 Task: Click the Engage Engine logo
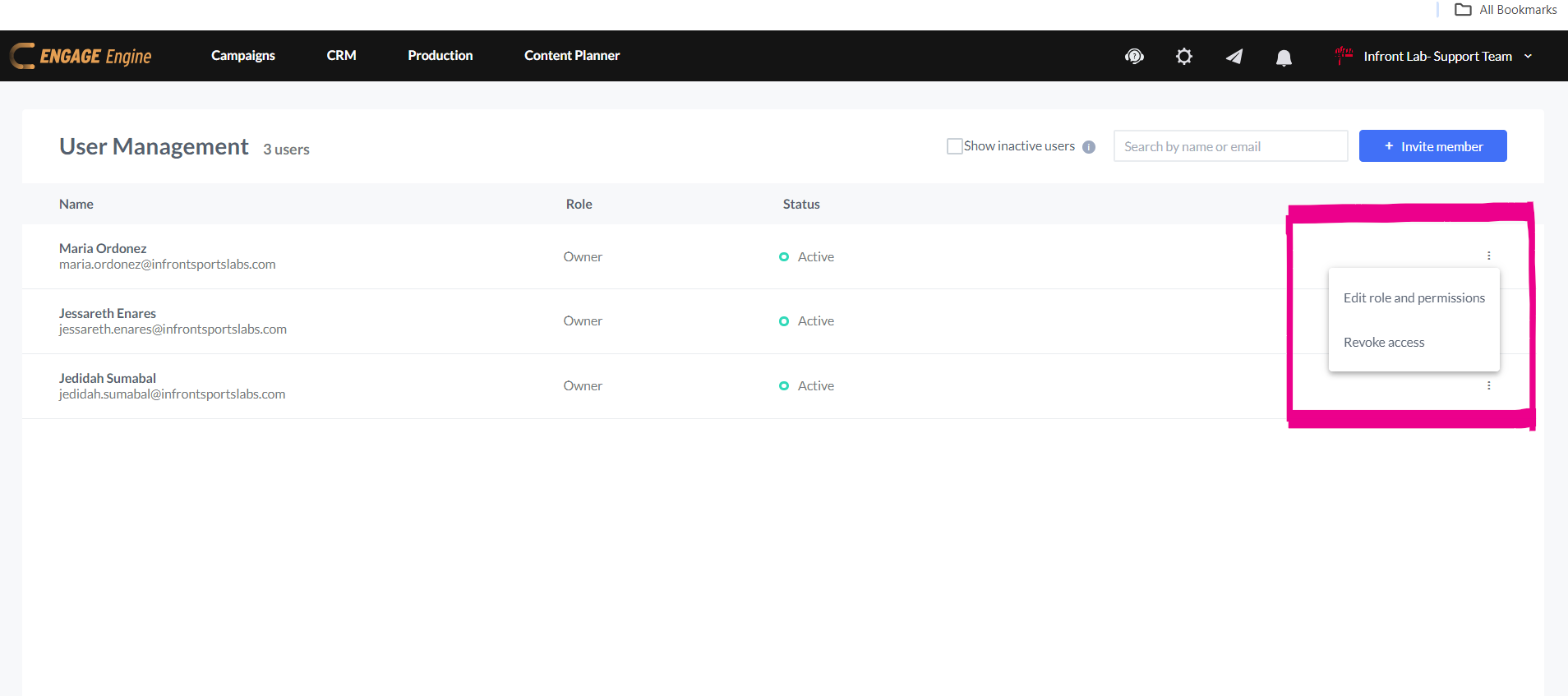coord(81,56)
